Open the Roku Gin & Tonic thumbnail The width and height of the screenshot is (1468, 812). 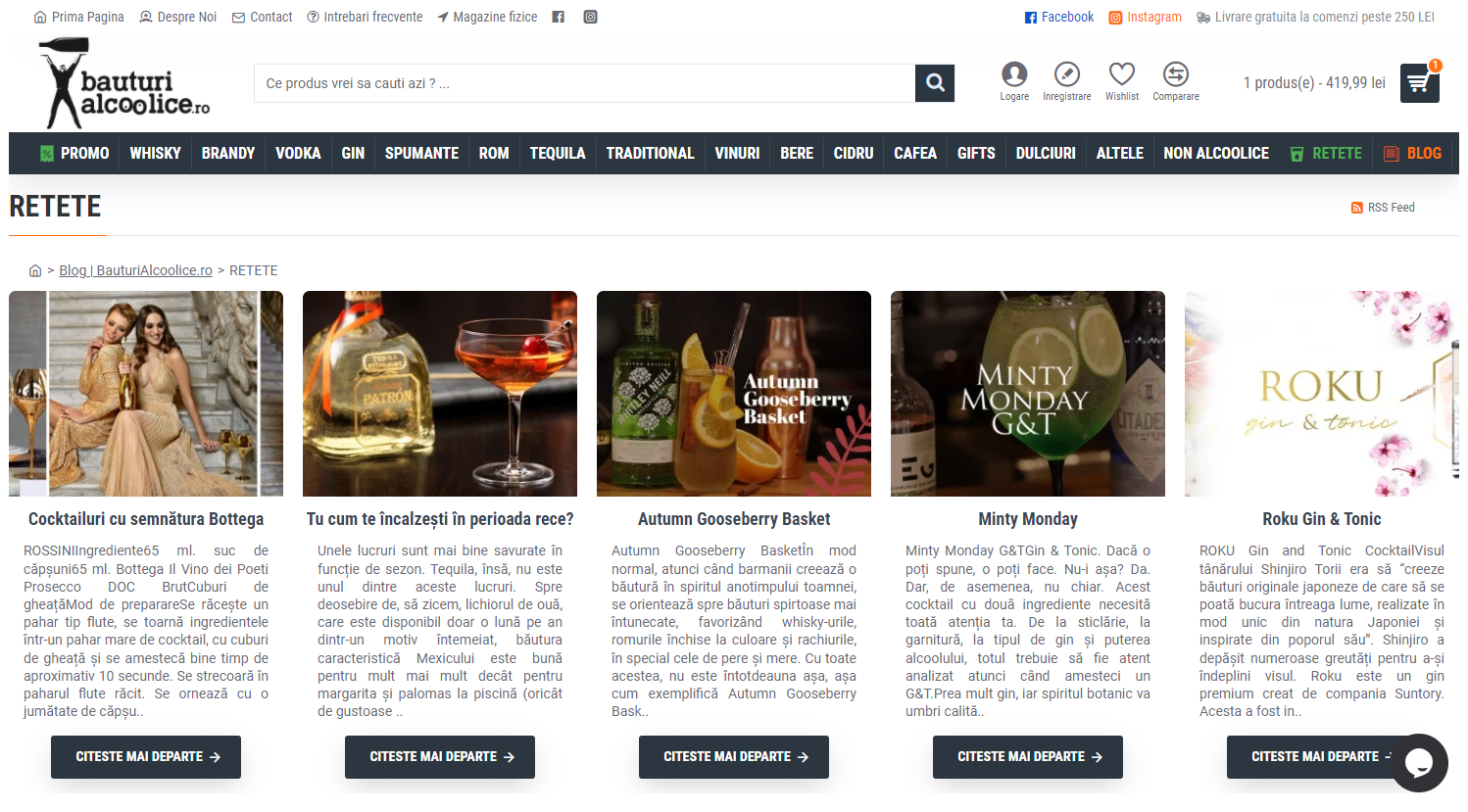pos(1322,394)
